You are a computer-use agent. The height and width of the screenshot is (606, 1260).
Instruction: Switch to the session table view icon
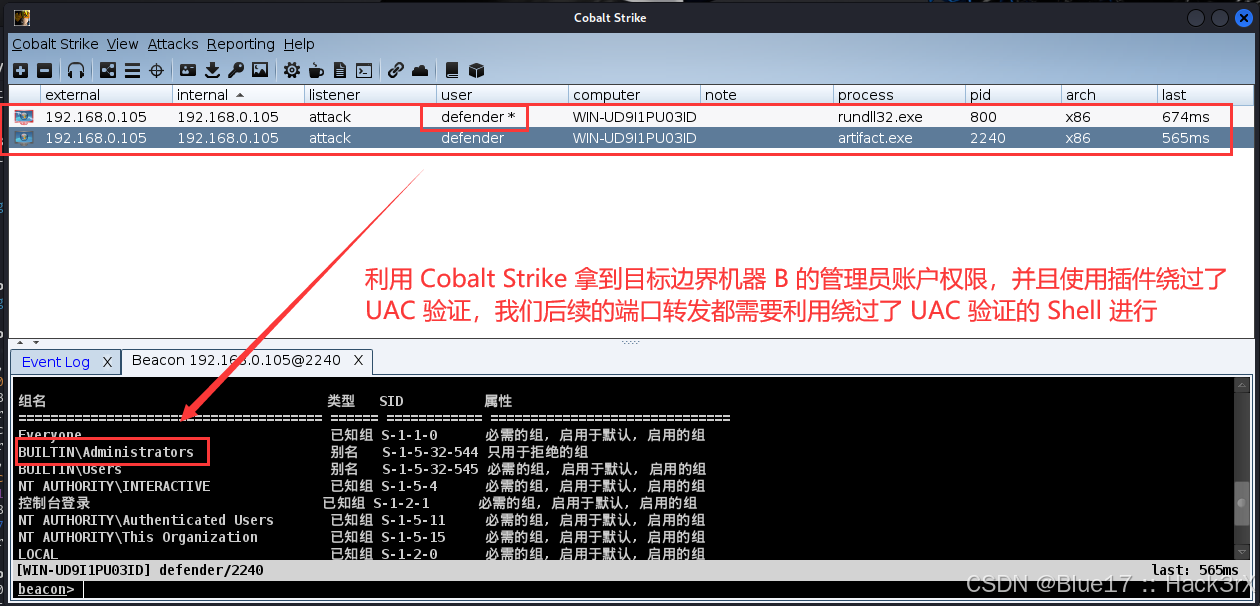tap(132, 70)
